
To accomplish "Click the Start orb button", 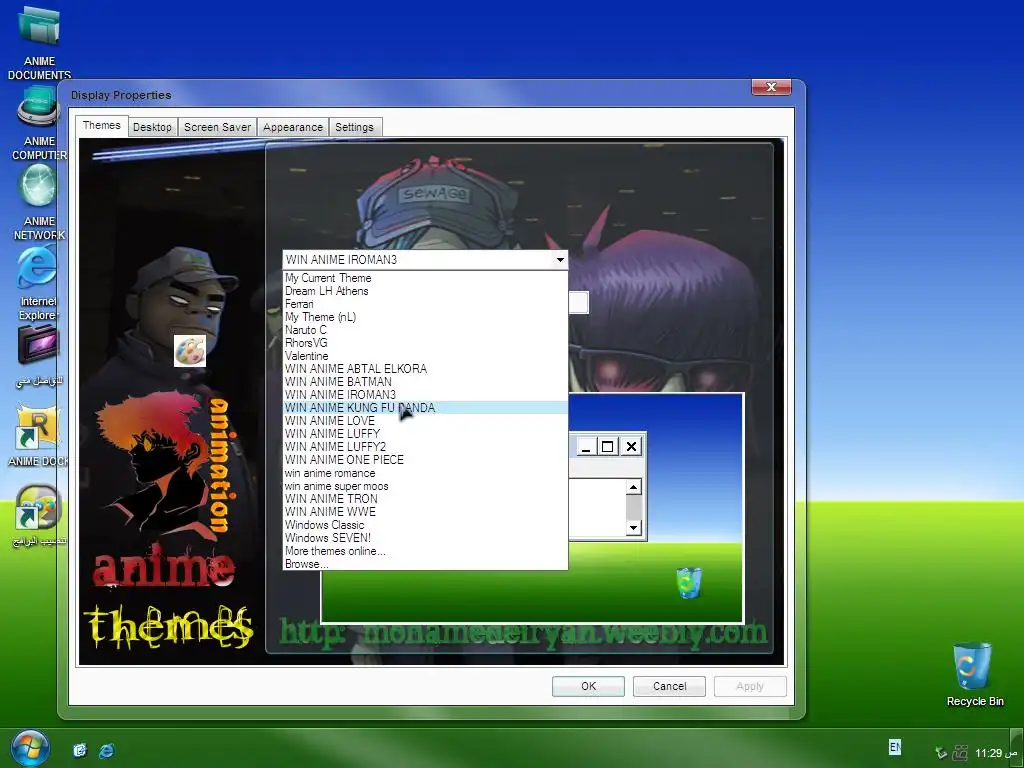I will point(29,747).
